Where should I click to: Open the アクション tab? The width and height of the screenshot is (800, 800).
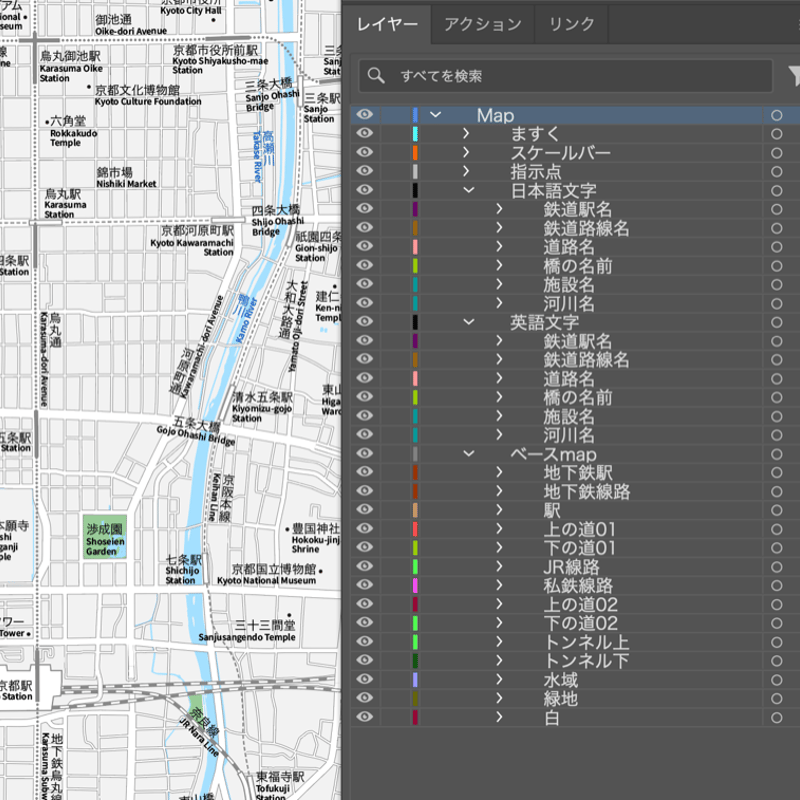(483, 24)
